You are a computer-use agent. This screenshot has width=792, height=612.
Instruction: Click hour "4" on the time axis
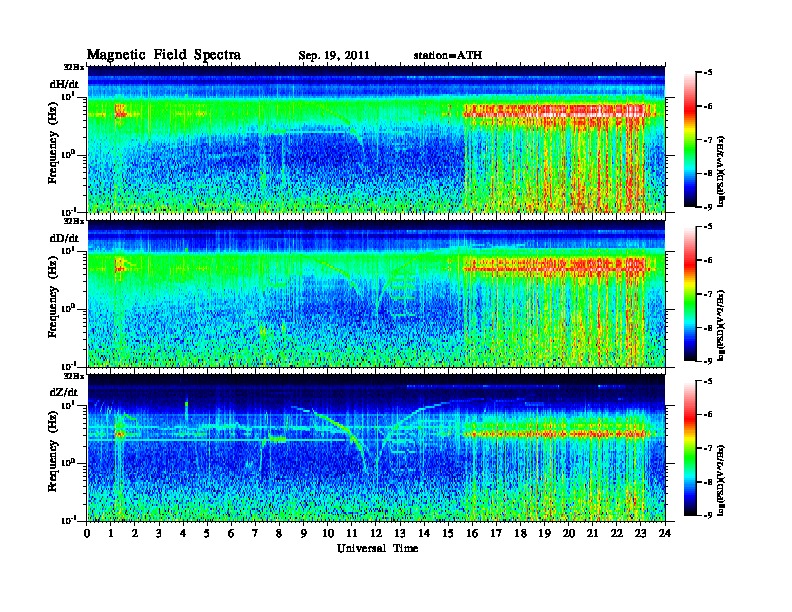click(183, 534)
